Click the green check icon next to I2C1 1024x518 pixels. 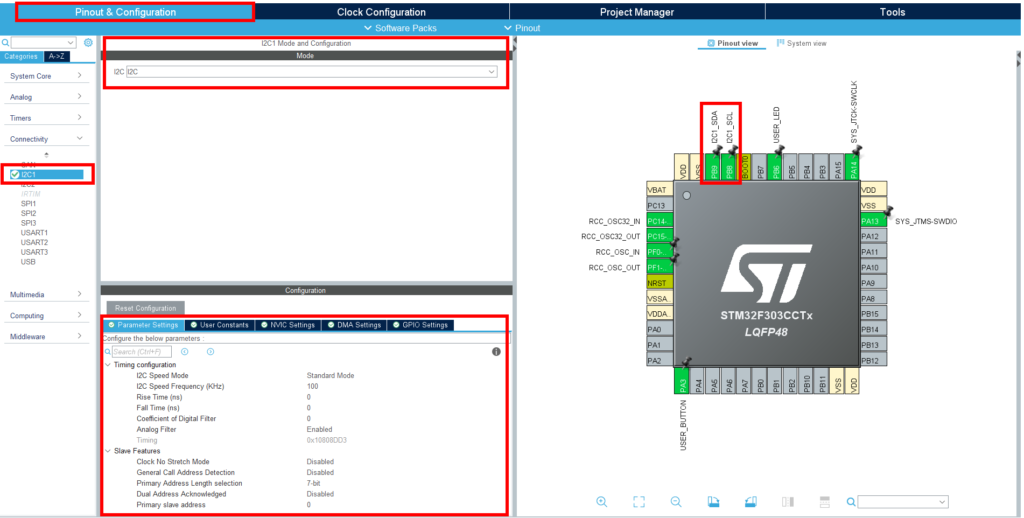[x=15, y=174]
